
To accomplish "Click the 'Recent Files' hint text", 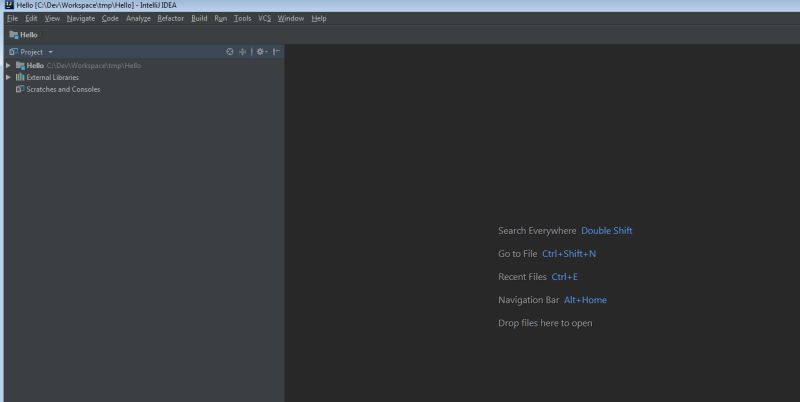I will click(x=522, y=277).
